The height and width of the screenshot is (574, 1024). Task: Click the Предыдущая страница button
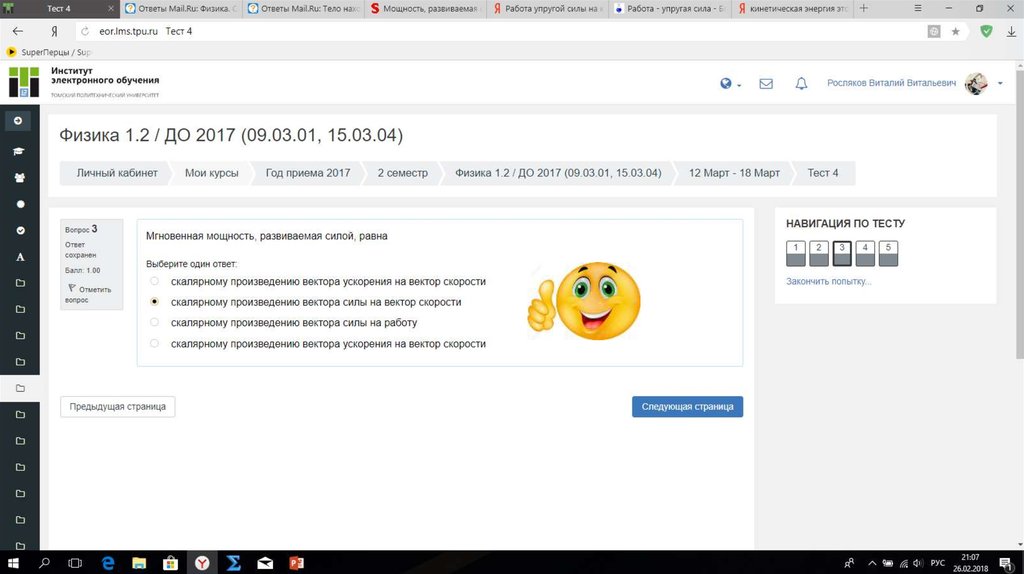click(117, 407)
